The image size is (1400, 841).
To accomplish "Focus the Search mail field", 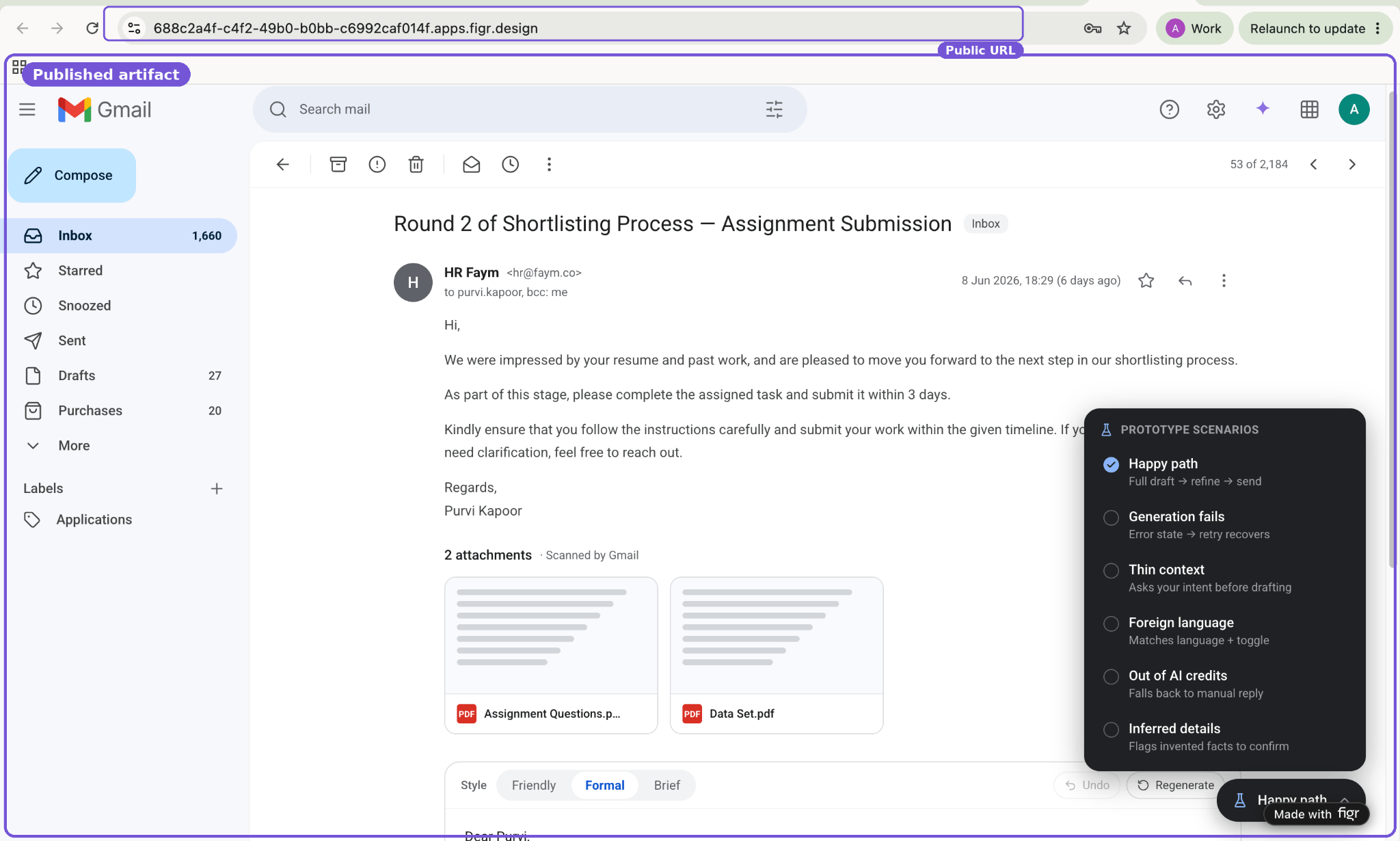I will [530, 109].
